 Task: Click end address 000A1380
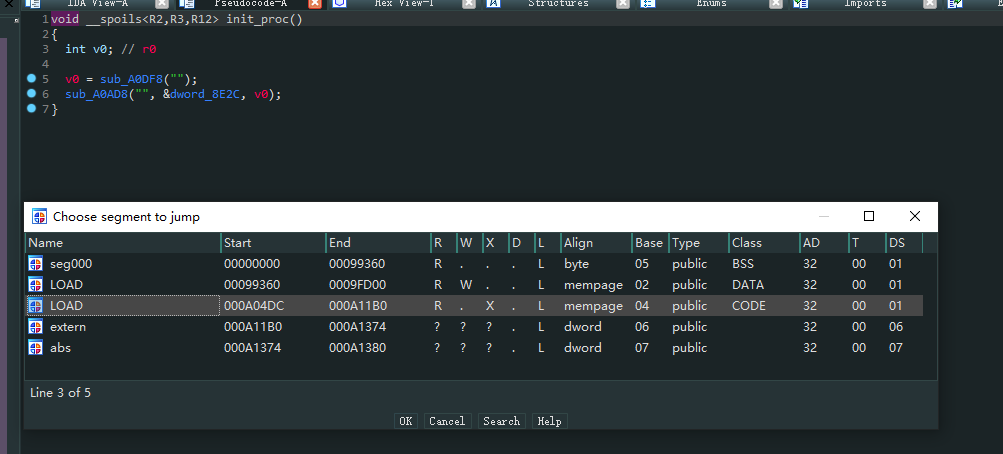(357, 348)
